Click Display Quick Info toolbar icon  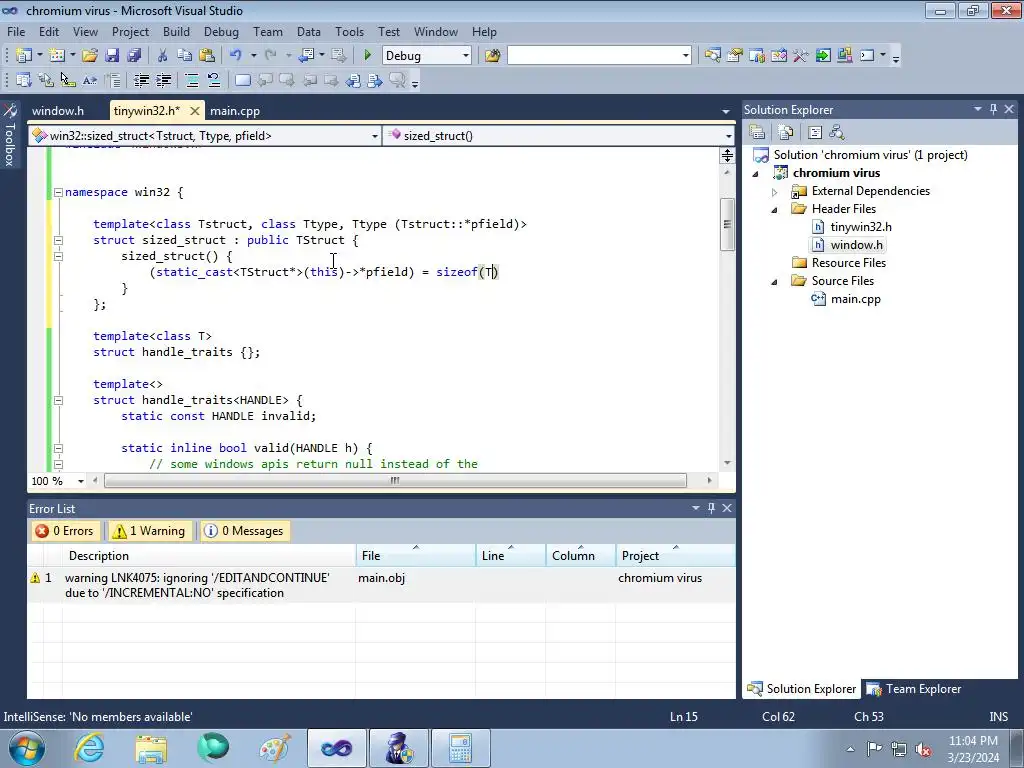click(x=68, y=80)
